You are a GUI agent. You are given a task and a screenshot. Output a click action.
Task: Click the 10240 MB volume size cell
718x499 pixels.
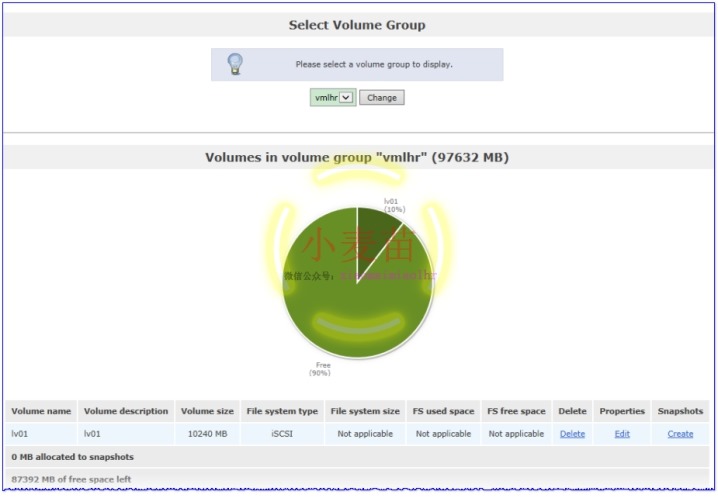pyautogui.click(x=207, y=434)
